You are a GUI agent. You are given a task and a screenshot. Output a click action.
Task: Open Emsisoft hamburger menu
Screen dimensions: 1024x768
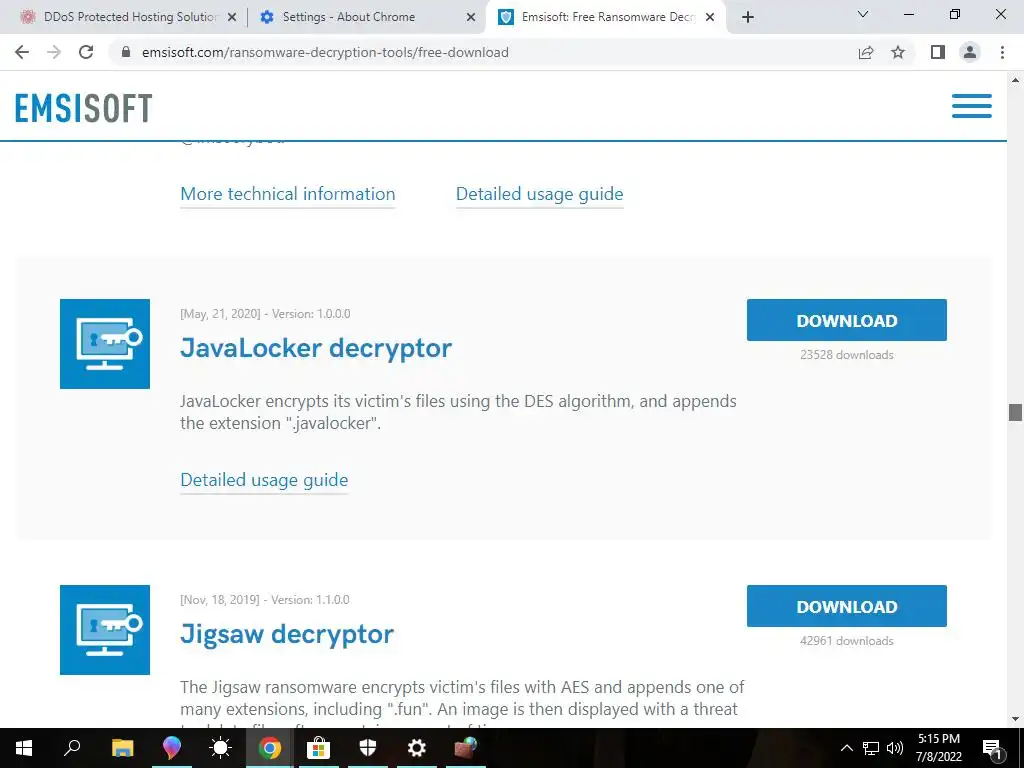pos(972,106)
